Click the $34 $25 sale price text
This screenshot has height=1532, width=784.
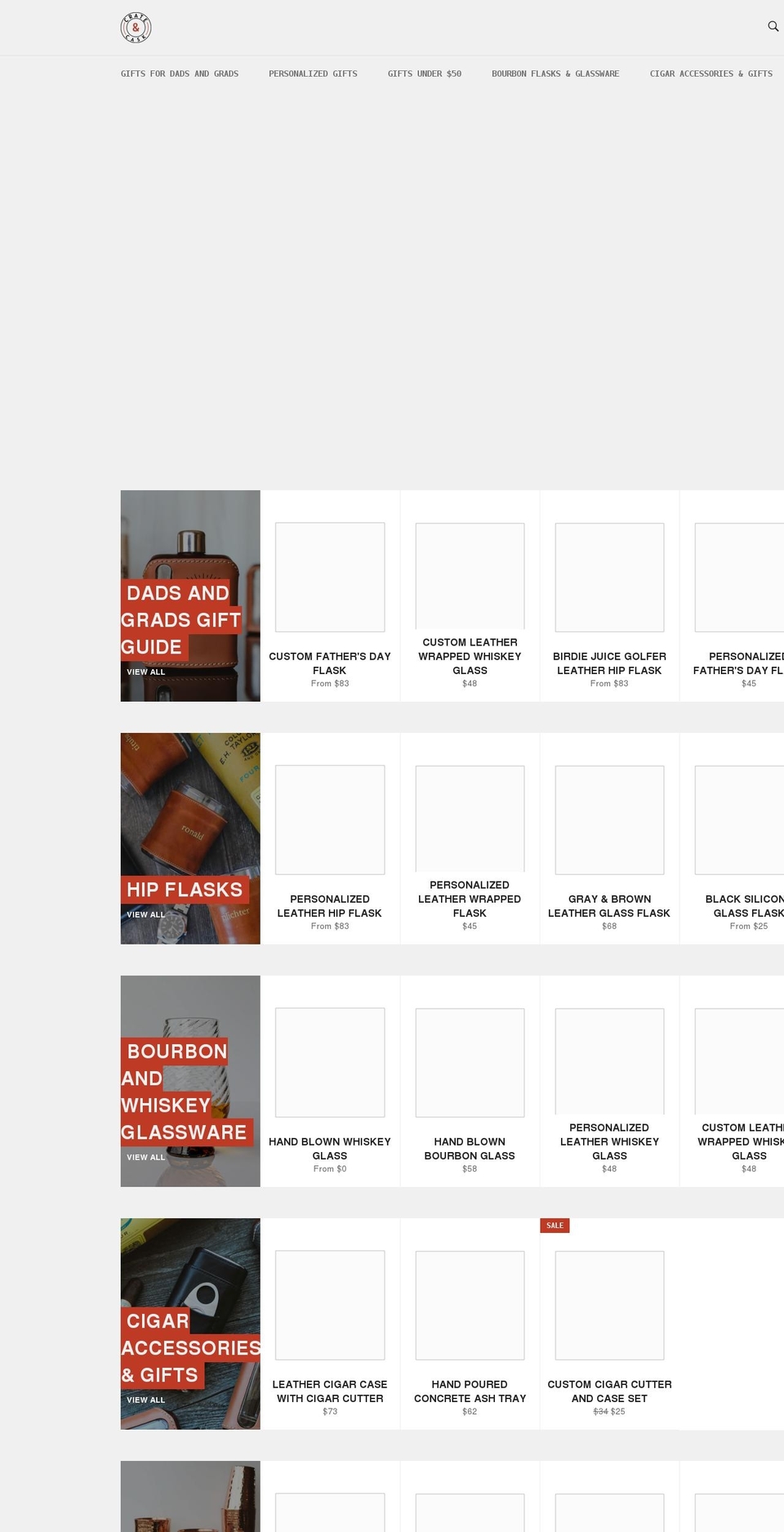(609, 1411)
